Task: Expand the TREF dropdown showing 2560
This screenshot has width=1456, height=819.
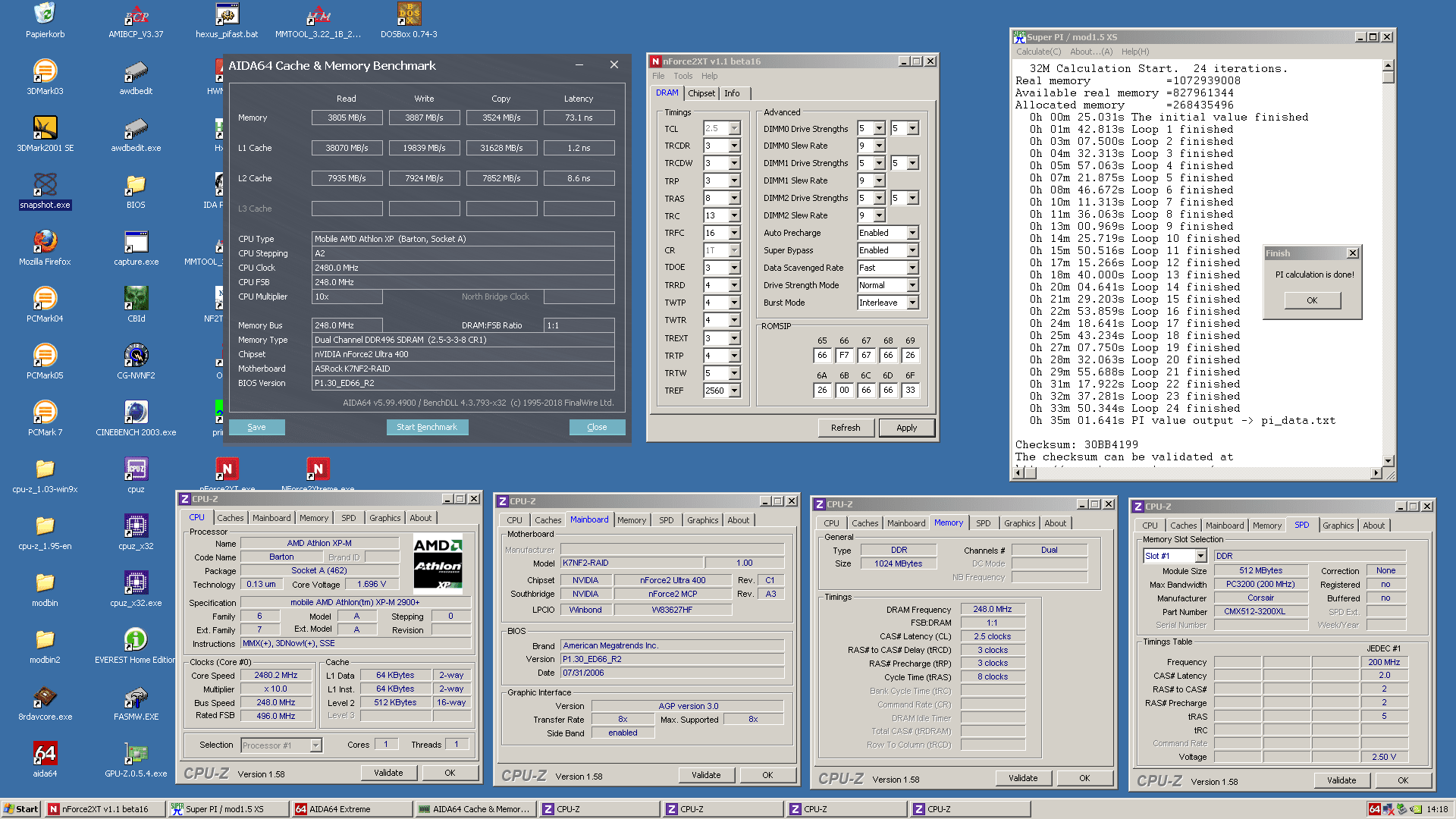Action: [x=734, y=391]
